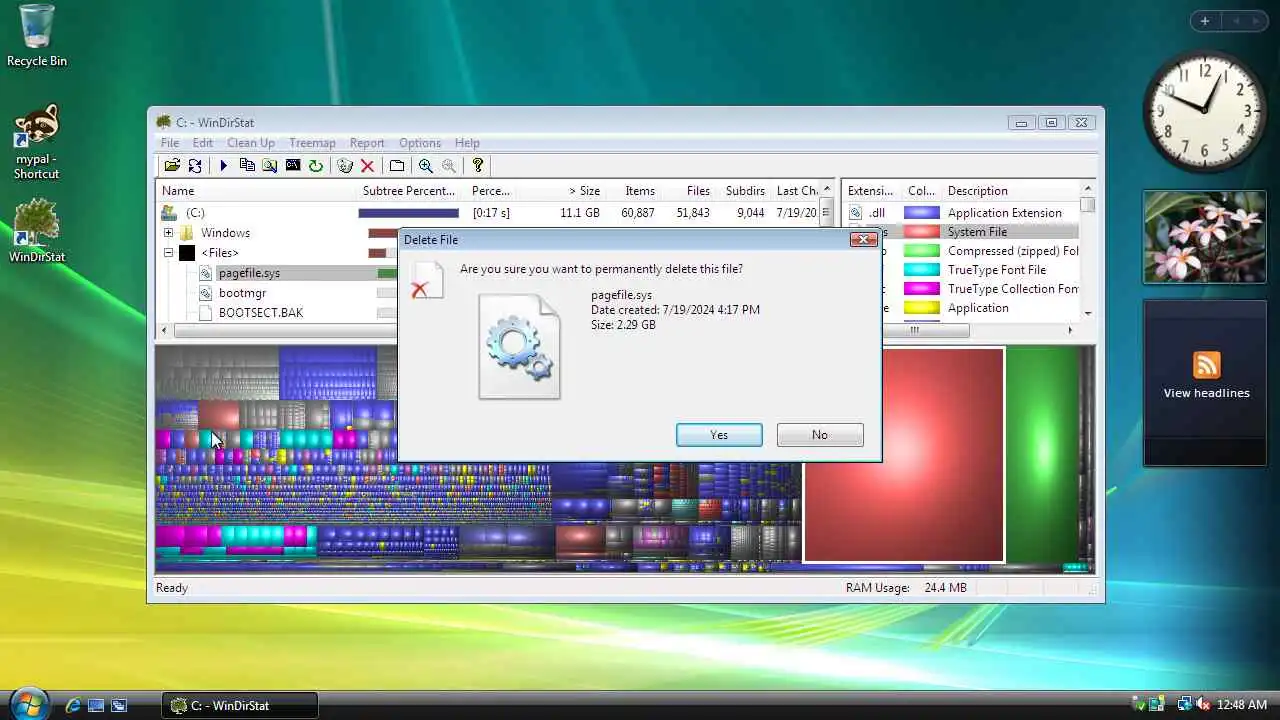1280x720 pixels.
Task: Collapse the <Files> tree node
Action: pos(168,253)
